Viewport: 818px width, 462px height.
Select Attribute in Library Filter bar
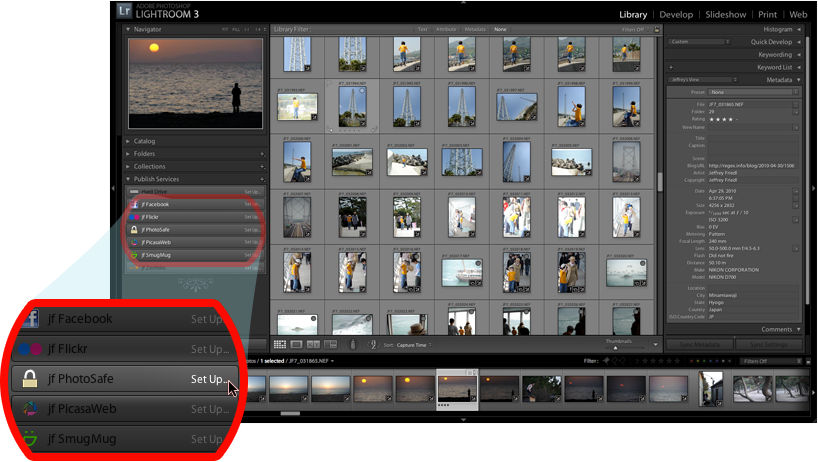pos(446,30)
